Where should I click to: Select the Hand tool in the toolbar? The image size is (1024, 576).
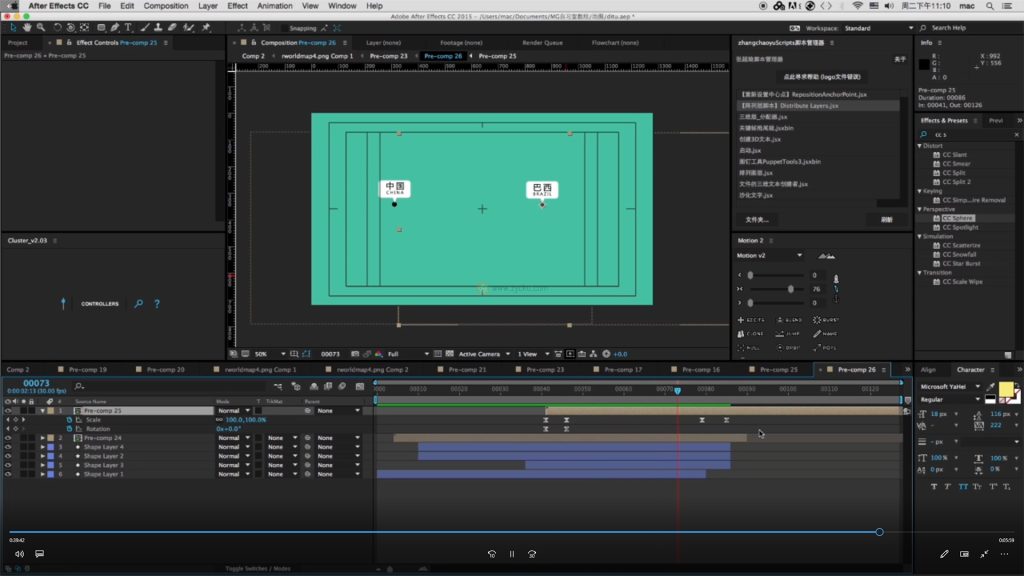point(25,27)
